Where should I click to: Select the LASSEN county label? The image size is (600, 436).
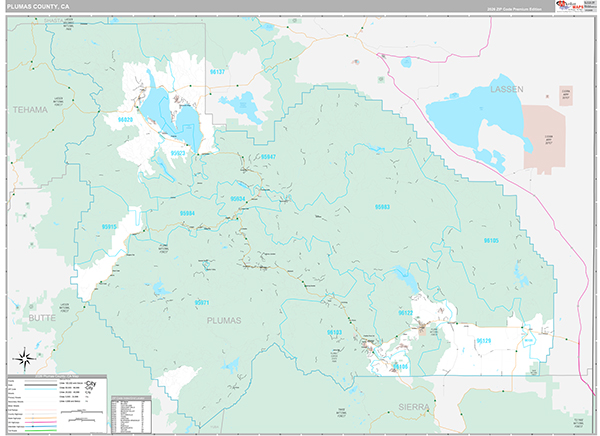click(507, 89)
